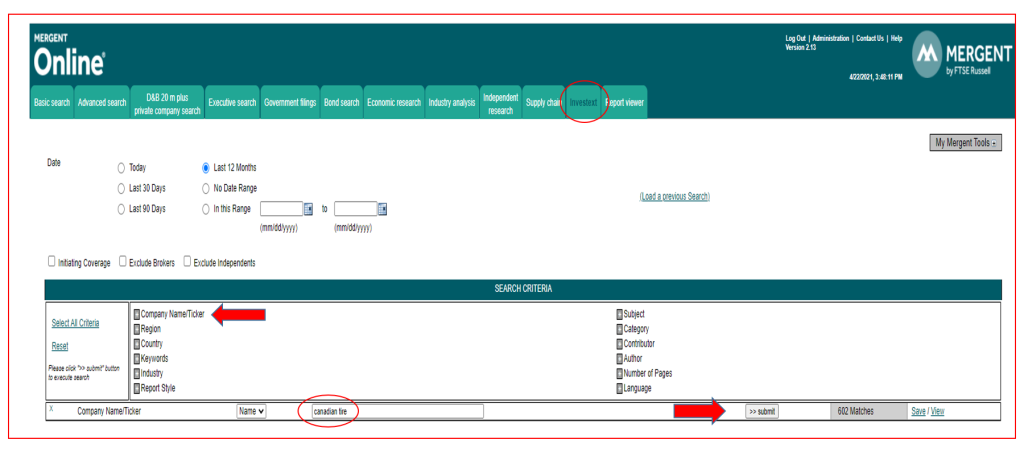The height and width of the screenshot is (452, 1024).
Task: Click the Mergent Online logo
Action: pos(69,56)
